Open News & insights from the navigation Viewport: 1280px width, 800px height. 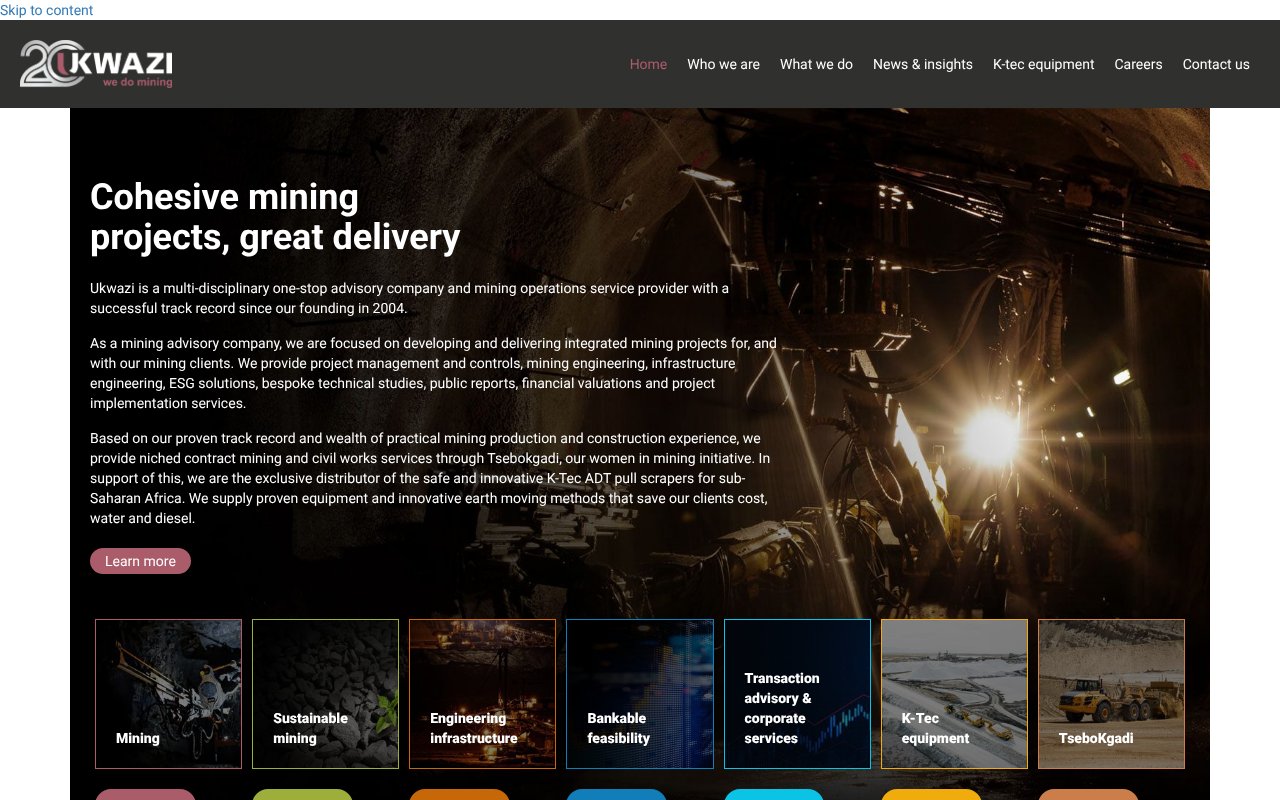click(x=922, y=64)
